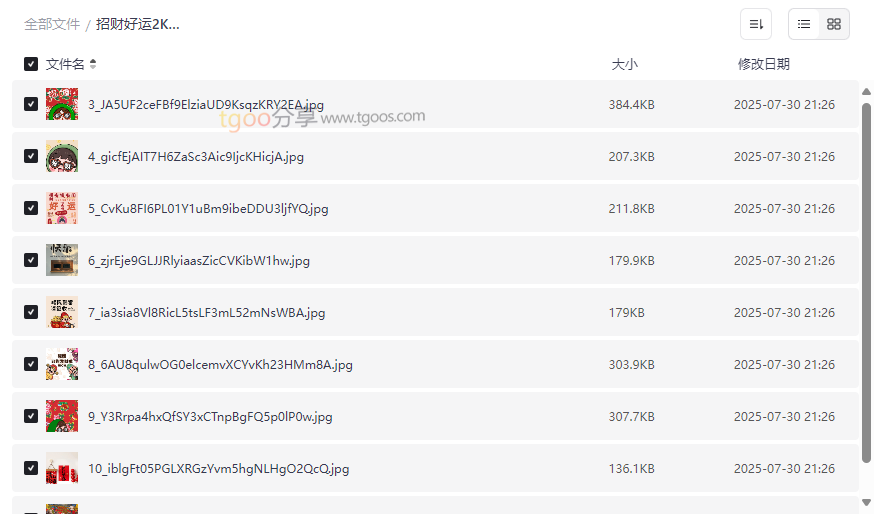Sort files by the name column arrows
The height and width of the screenshot is (514, 874).
click(x=93, y=64)
